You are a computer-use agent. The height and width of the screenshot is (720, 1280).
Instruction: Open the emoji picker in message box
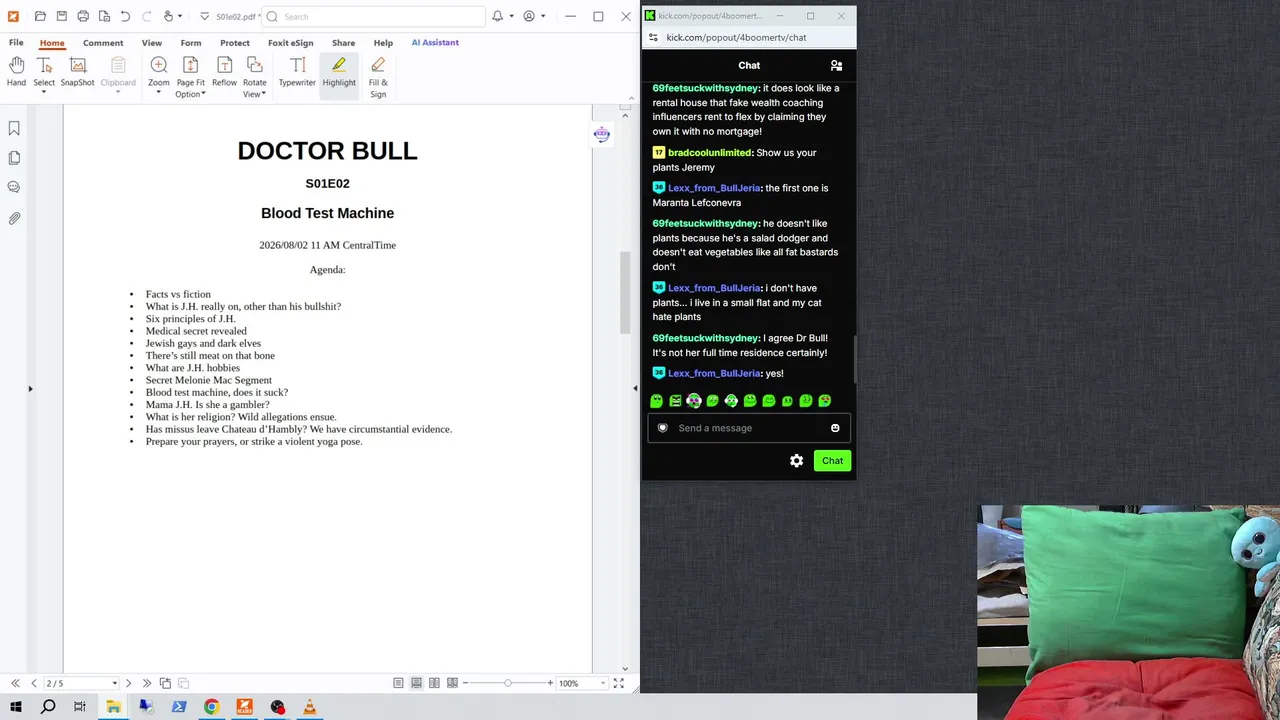pyautogui.click(x=835, y=428)
